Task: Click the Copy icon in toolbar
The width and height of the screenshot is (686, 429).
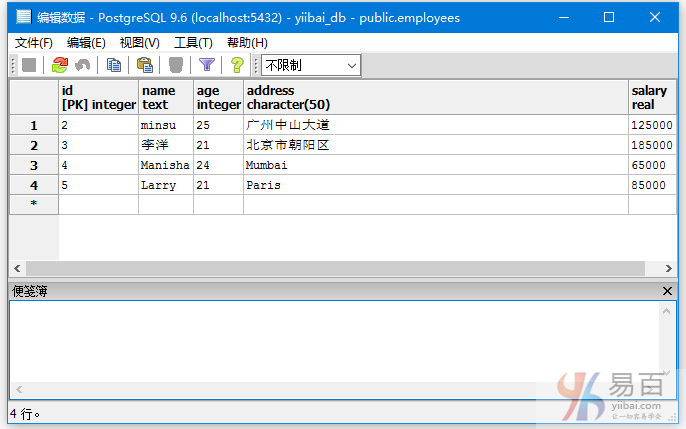Action: 114,65
